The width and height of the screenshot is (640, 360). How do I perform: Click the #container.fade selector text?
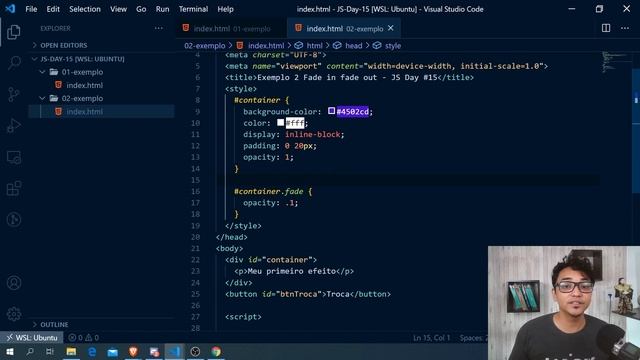(x=269, y=191)
